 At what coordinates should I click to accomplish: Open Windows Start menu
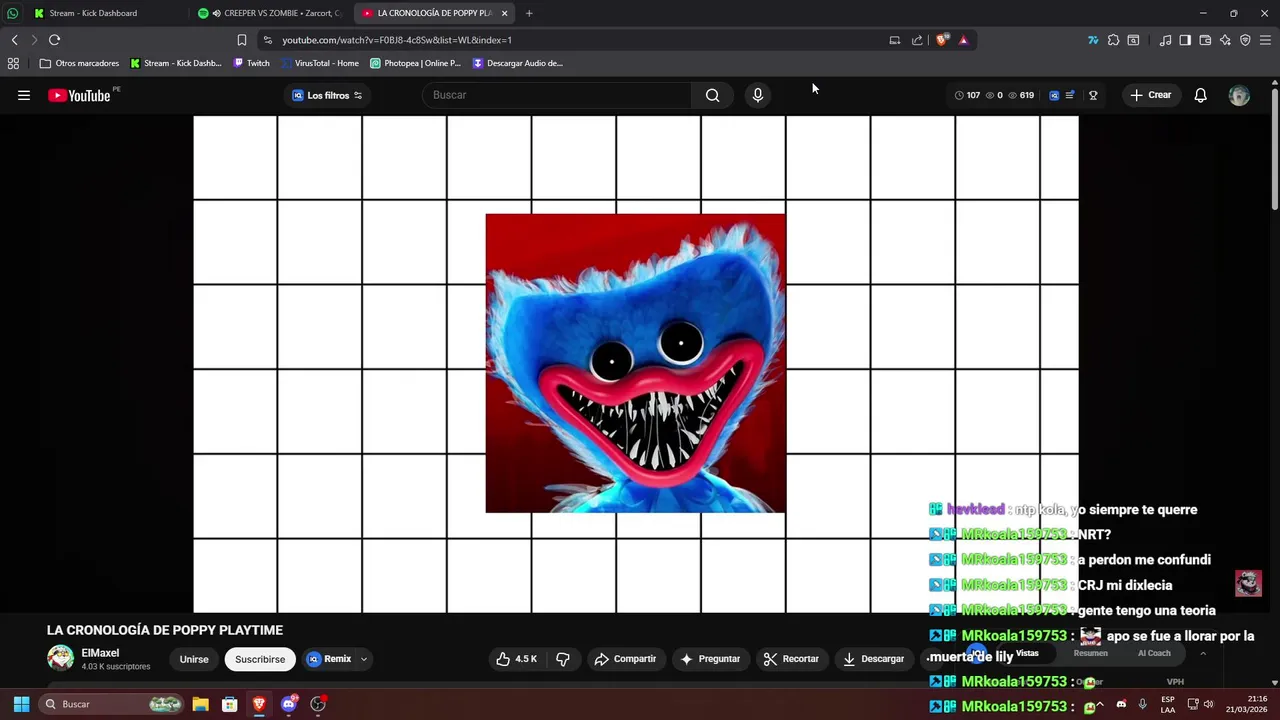click(x=21, y=704)
